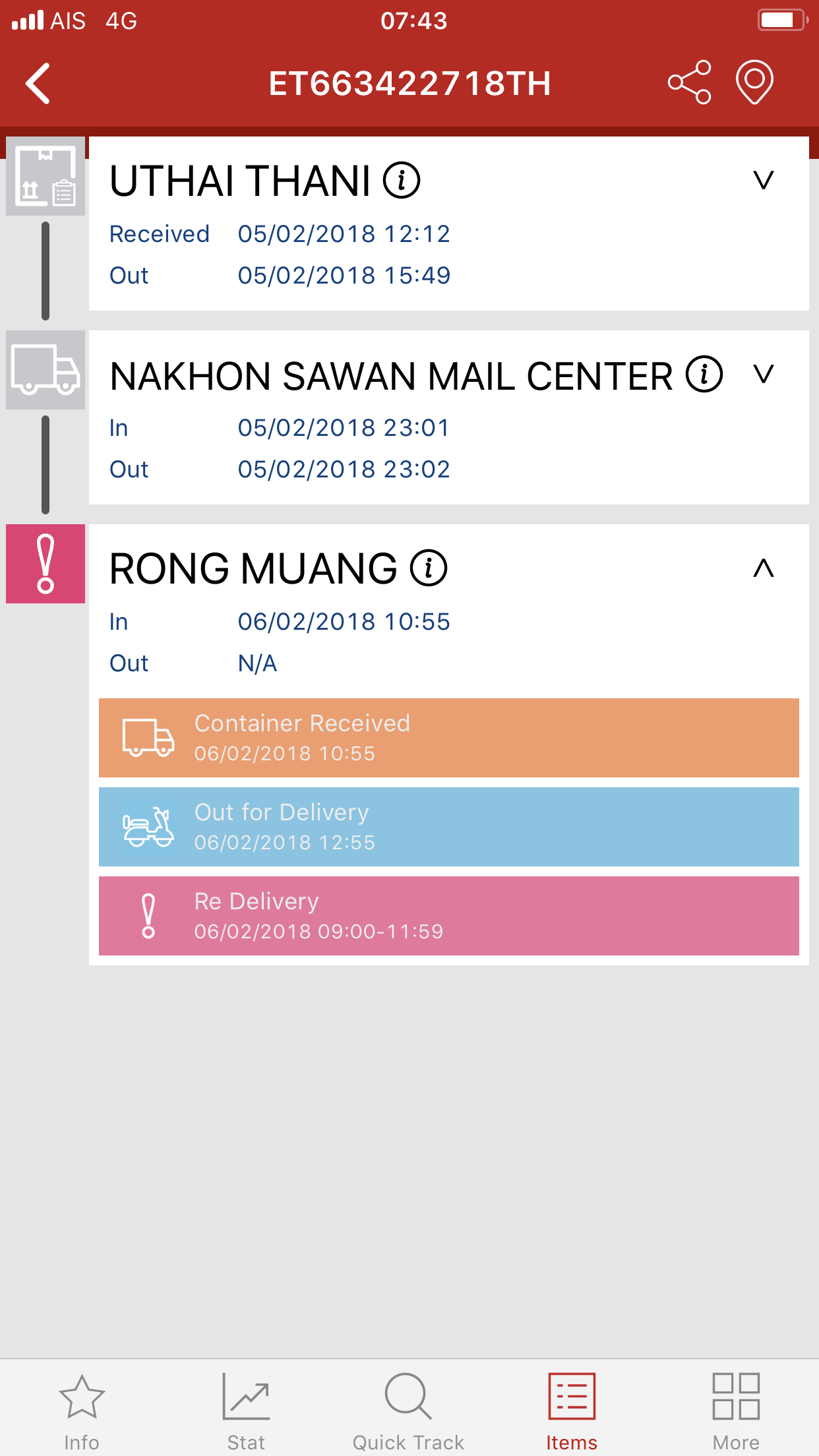Open the share icon
Screen dimensions: 819x1456
pyautogui.click(x=690, y=82)
